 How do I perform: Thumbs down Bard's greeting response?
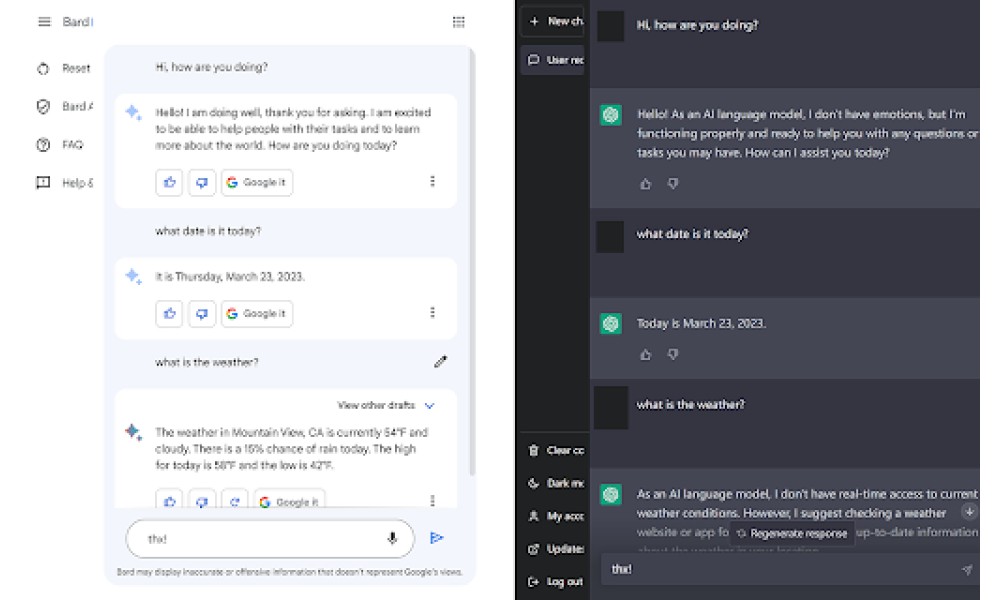[202, 182]
